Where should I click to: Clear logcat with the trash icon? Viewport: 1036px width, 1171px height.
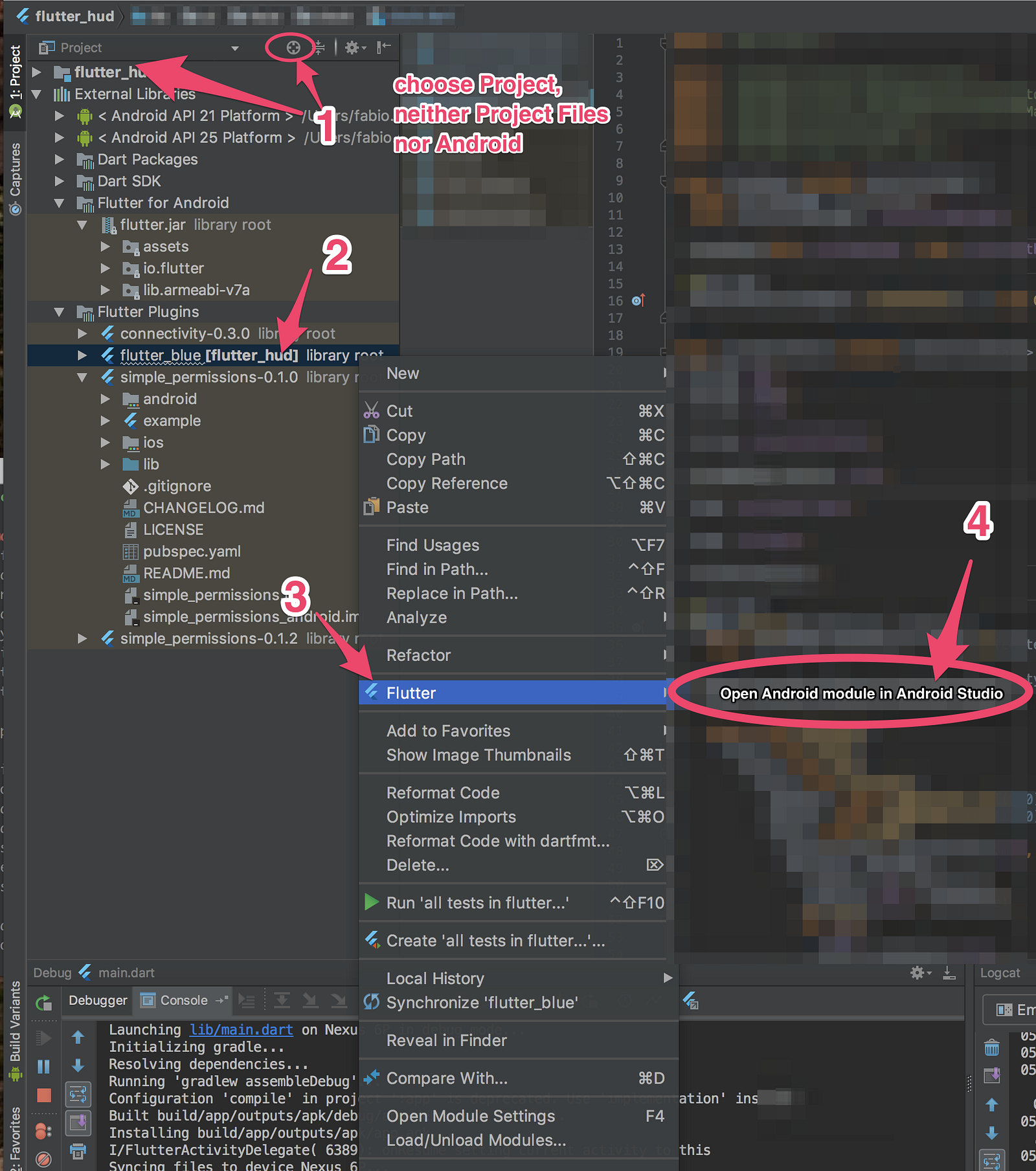tap(992, 1047)
